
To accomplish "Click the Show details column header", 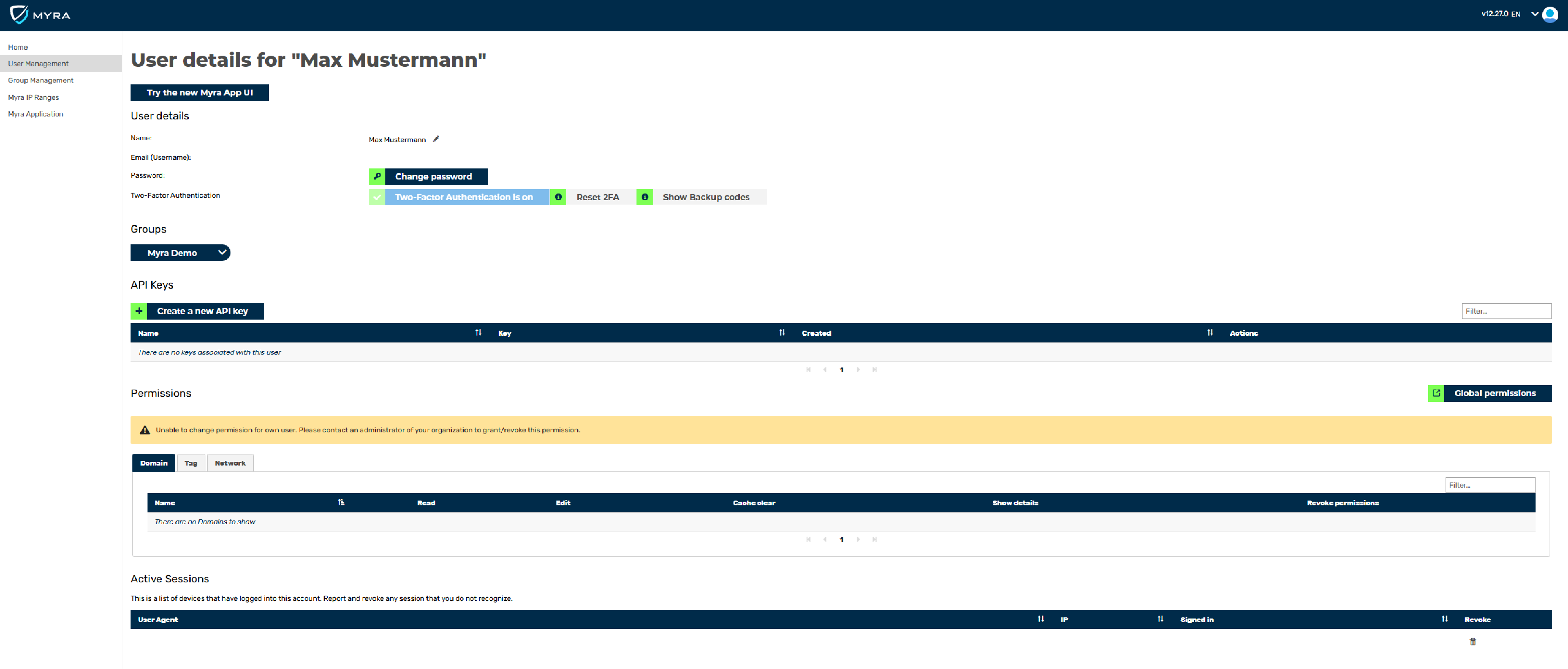I will (x=1015, y=502).
